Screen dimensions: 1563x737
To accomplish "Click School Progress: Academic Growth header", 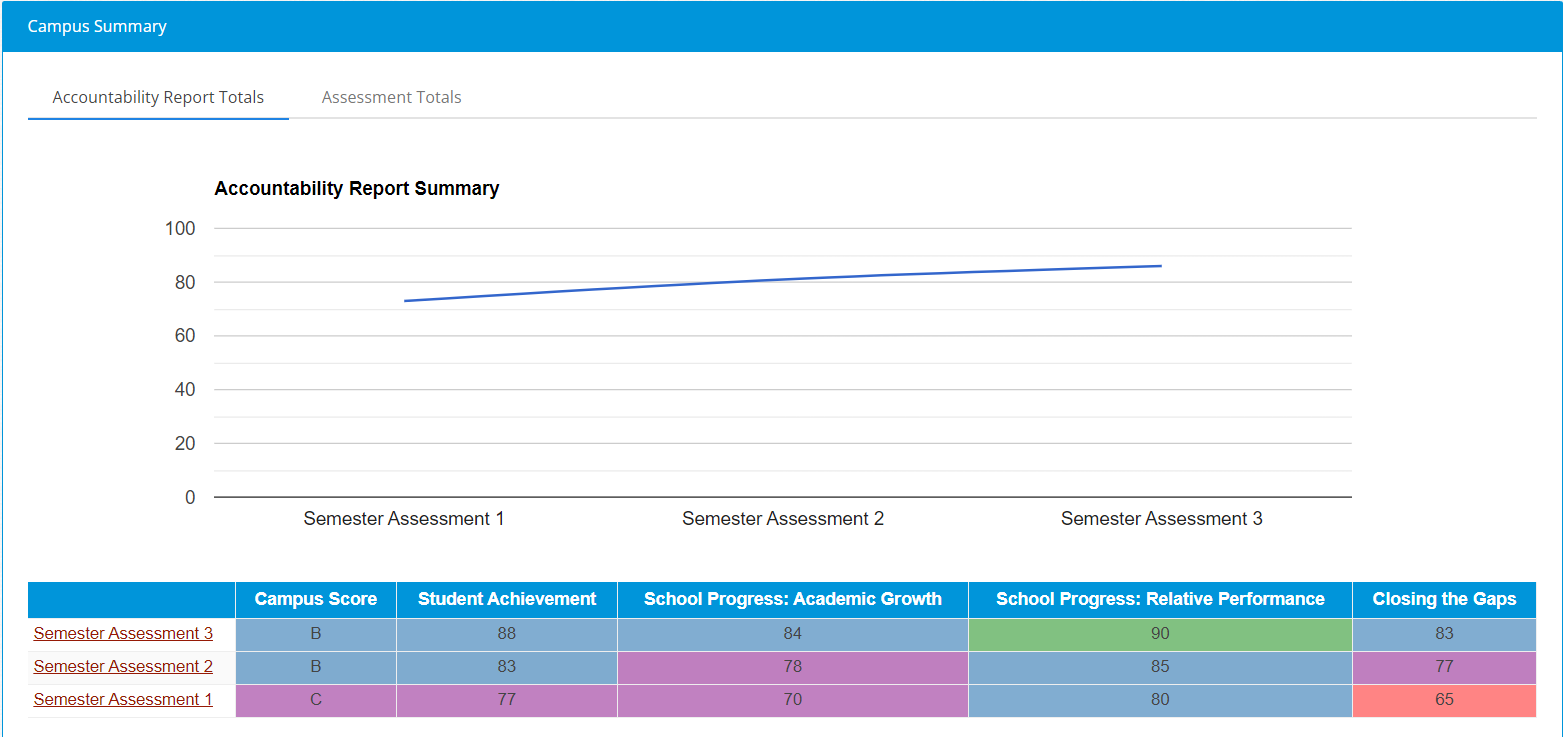I will (793, 599).
